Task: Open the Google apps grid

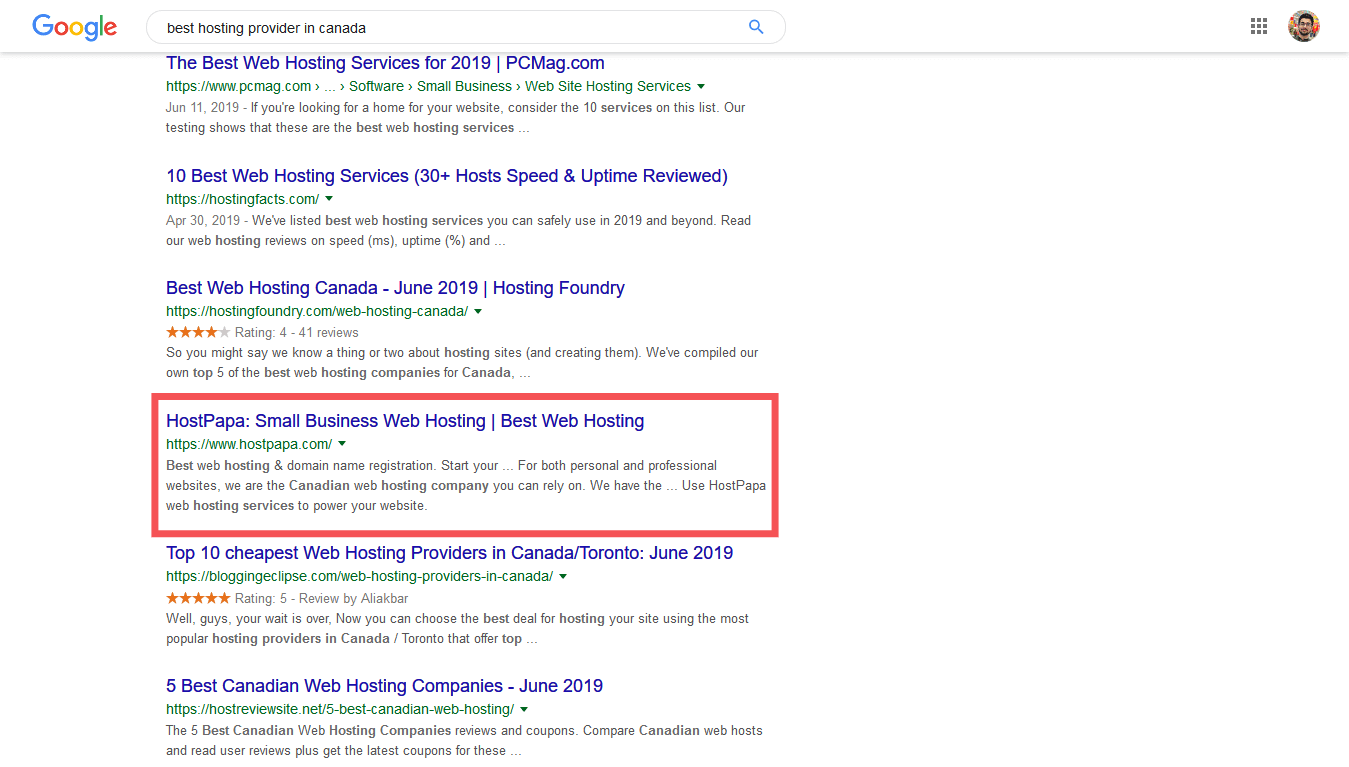Action: (x=1259, y=27)
